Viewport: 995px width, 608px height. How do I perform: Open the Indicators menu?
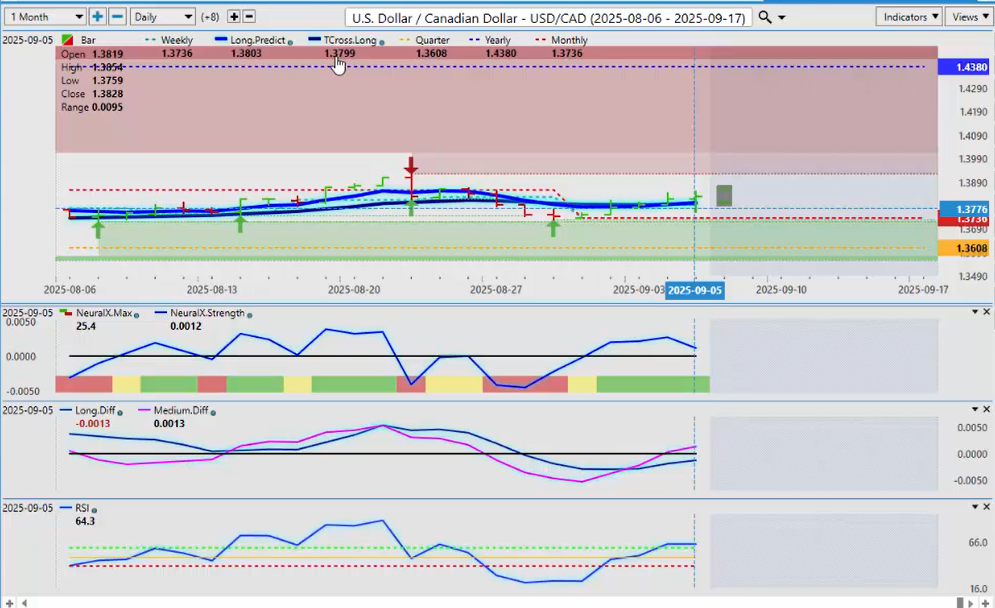pos(908,17)
